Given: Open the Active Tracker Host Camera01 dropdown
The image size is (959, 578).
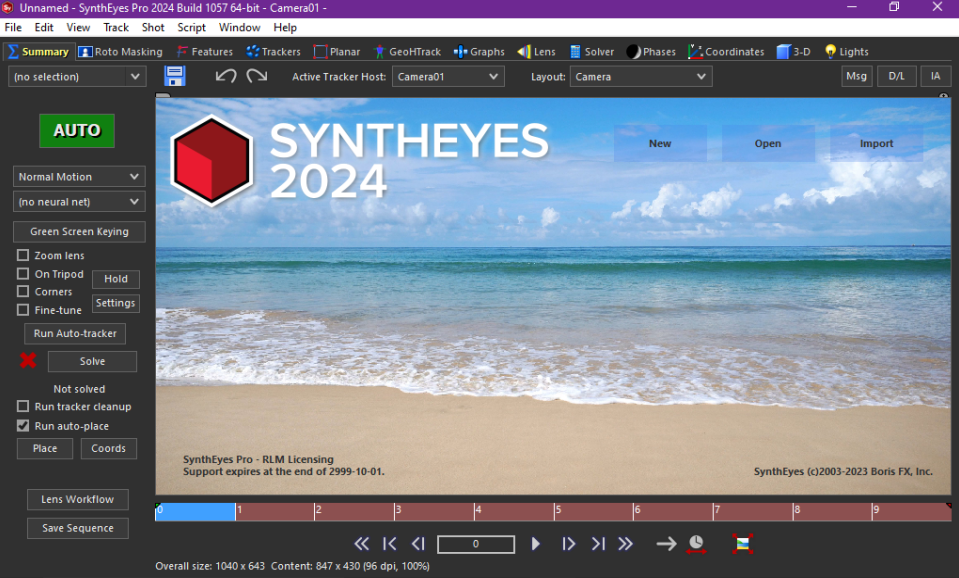Looking at the screenshot, I should point(448,76).
